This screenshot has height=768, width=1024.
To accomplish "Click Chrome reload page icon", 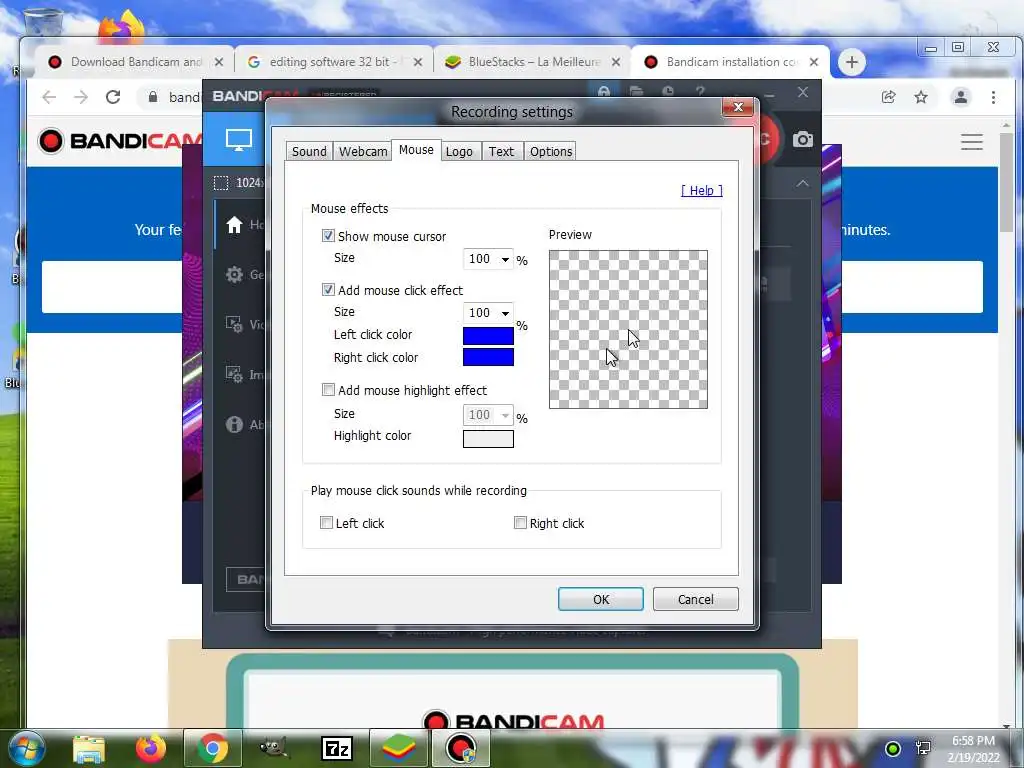I will (x=113, y=97).
